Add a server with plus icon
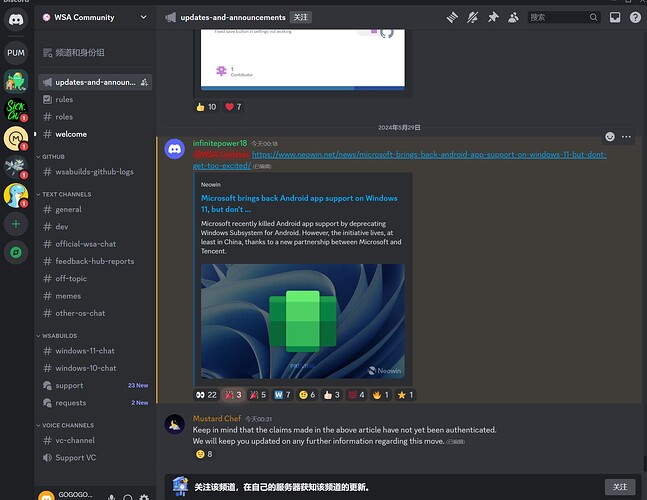Screen dimensions: 647x500 pos(16,224)
